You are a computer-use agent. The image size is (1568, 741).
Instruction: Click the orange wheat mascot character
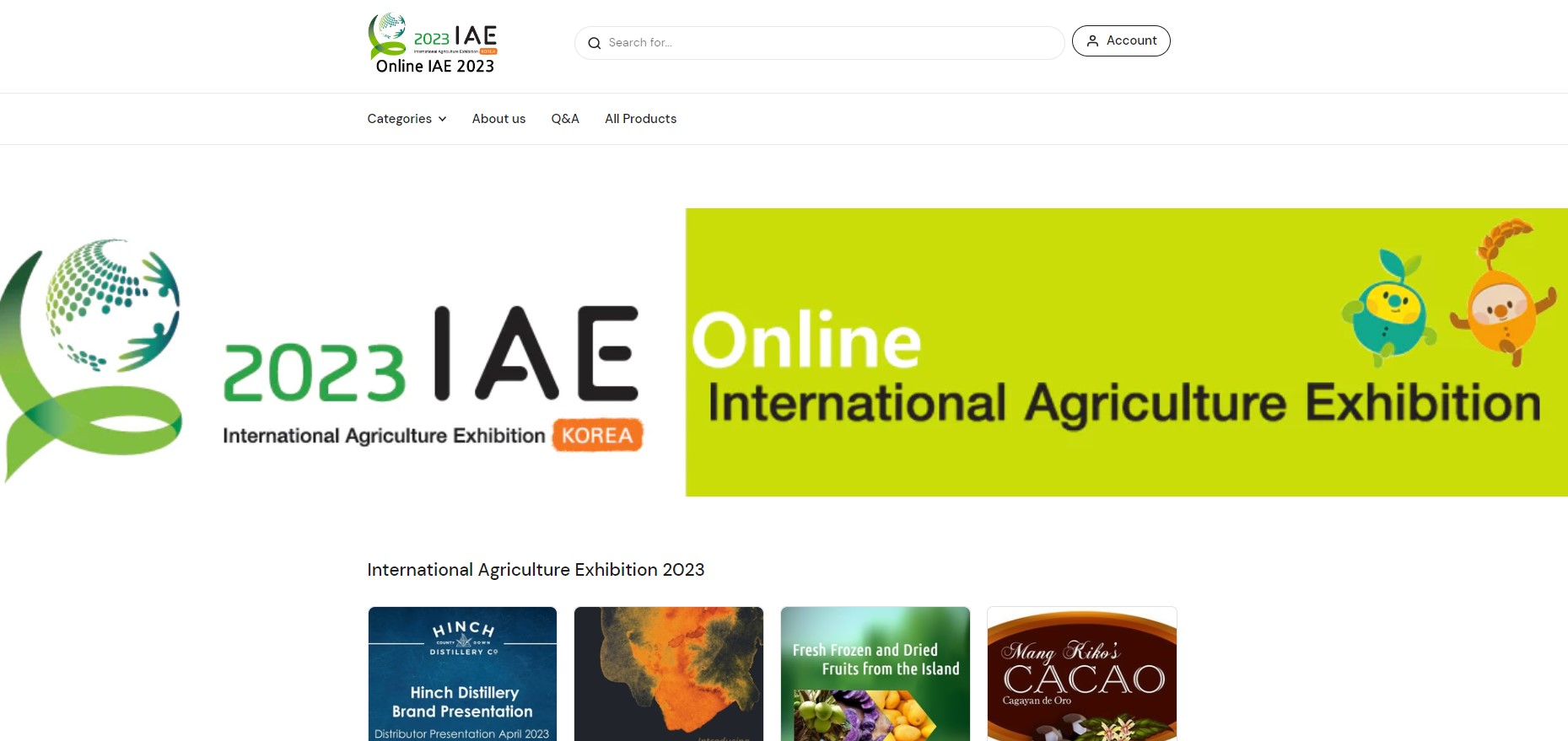[1503, 294]
